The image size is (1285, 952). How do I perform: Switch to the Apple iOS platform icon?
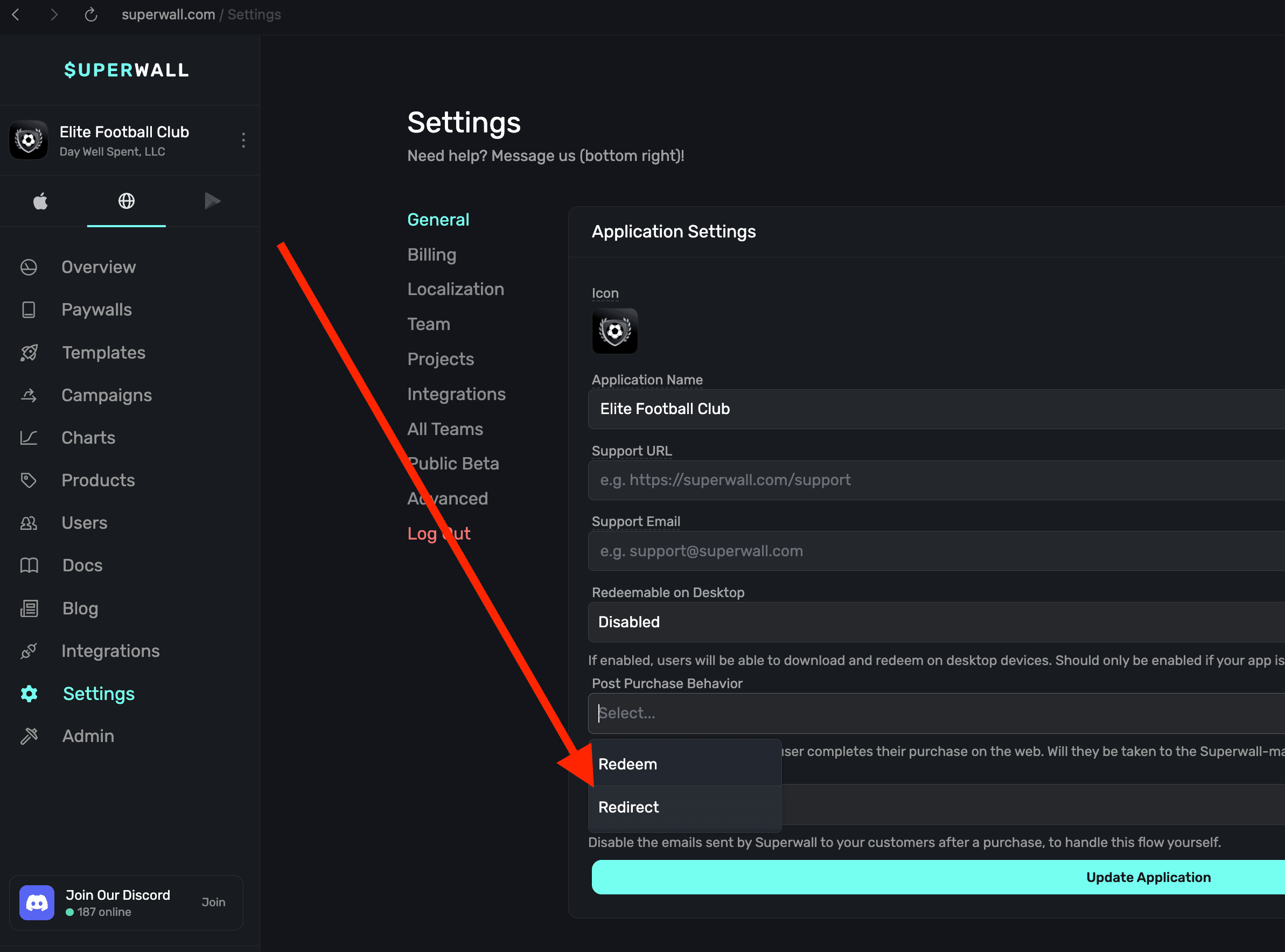click(40, 201)
